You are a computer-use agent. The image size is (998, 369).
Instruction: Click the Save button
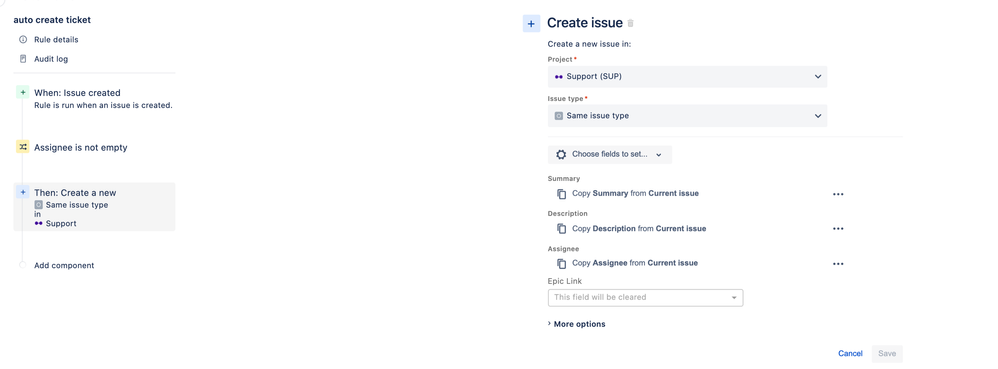pos(887,354)
